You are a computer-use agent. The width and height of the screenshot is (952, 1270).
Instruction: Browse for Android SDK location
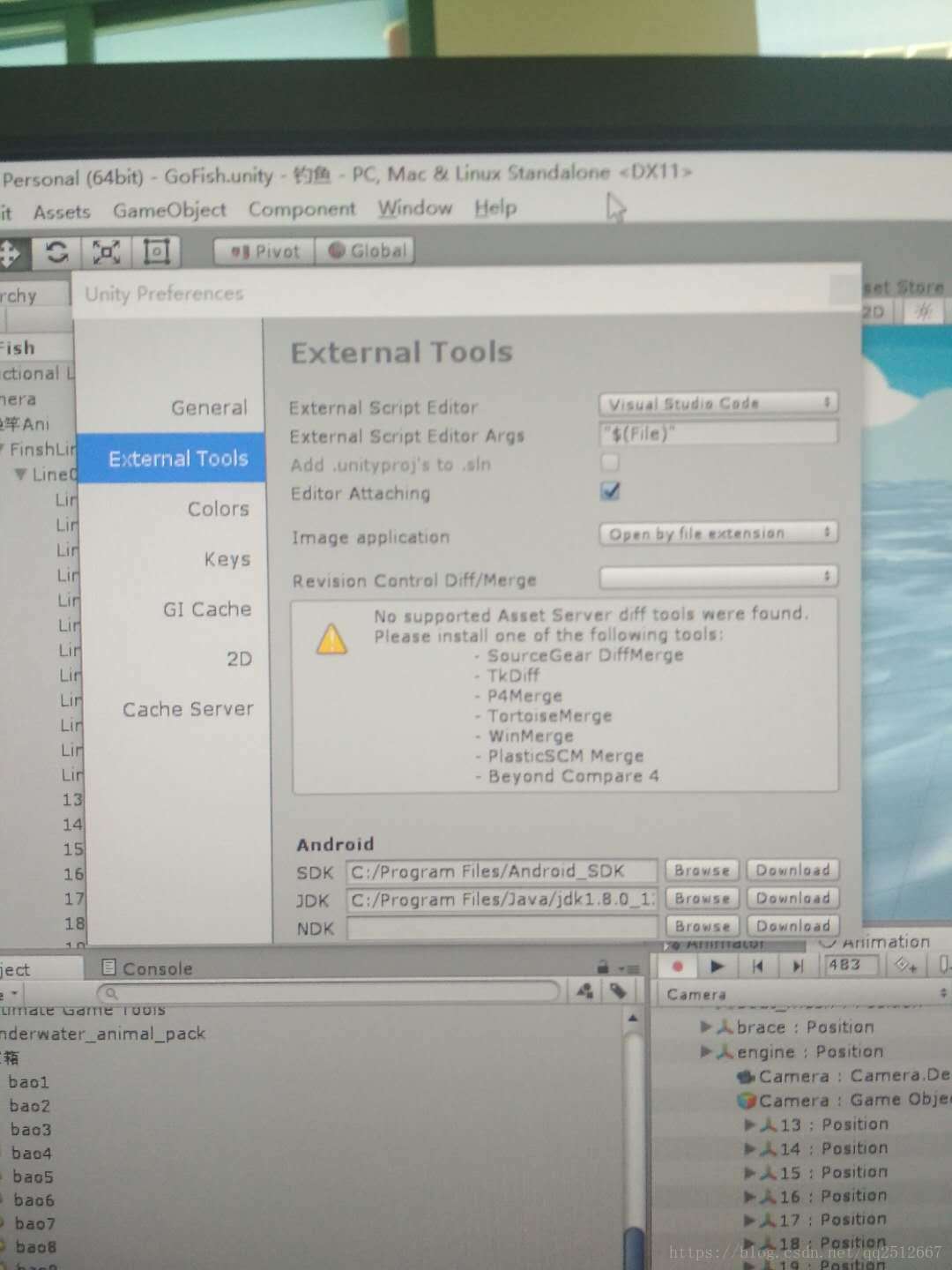click(703, 870)
